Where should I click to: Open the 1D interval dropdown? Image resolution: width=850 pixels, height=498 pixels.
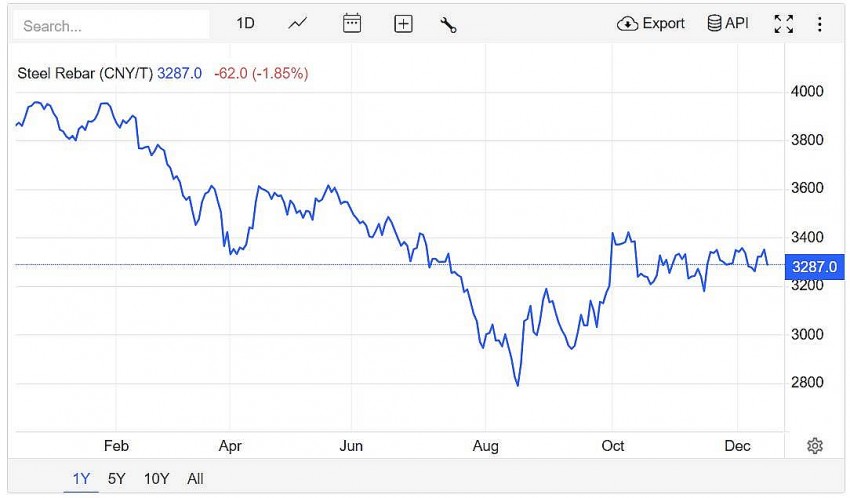click(x=246, y=24)
